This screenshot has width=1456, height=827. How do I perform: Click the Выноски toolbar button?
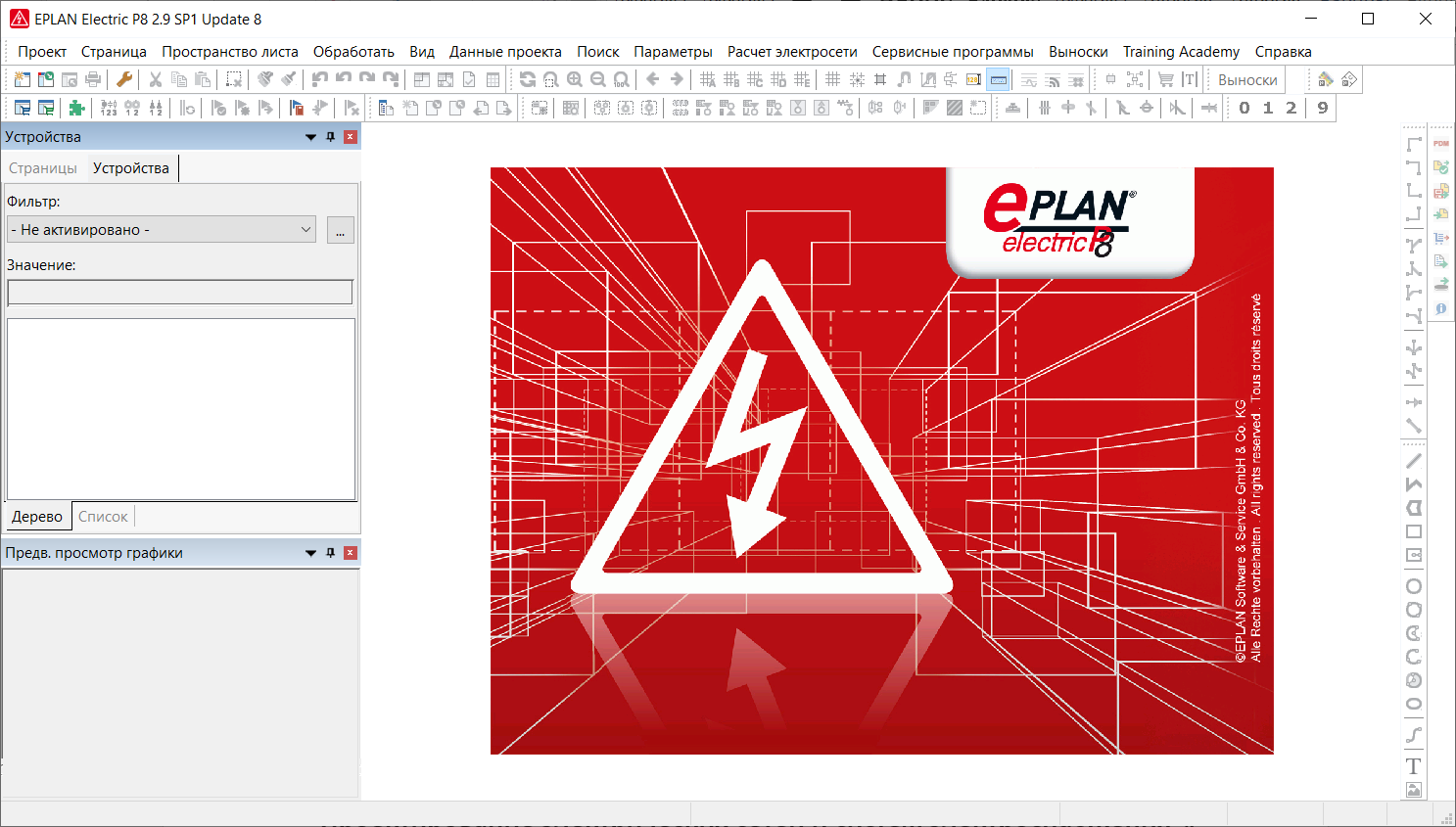[1247, 80]
